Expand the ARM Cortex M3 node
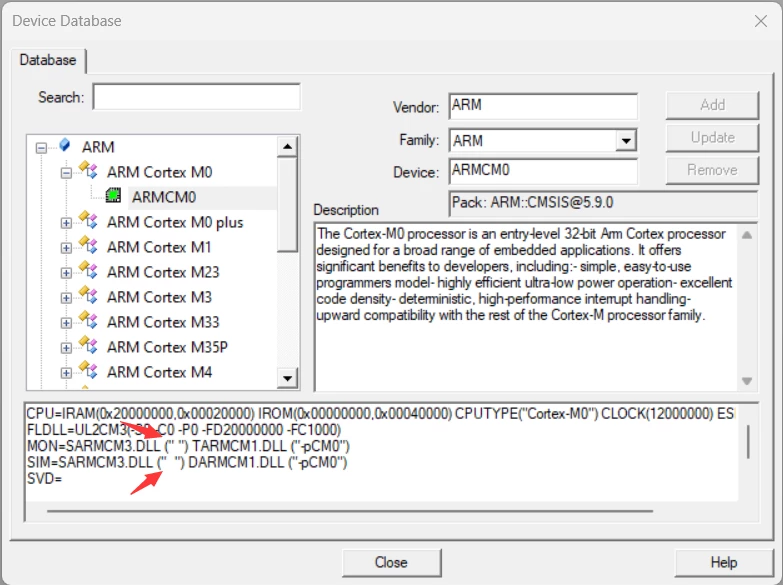This screenshot has height=585, width=783. [66, 298]
